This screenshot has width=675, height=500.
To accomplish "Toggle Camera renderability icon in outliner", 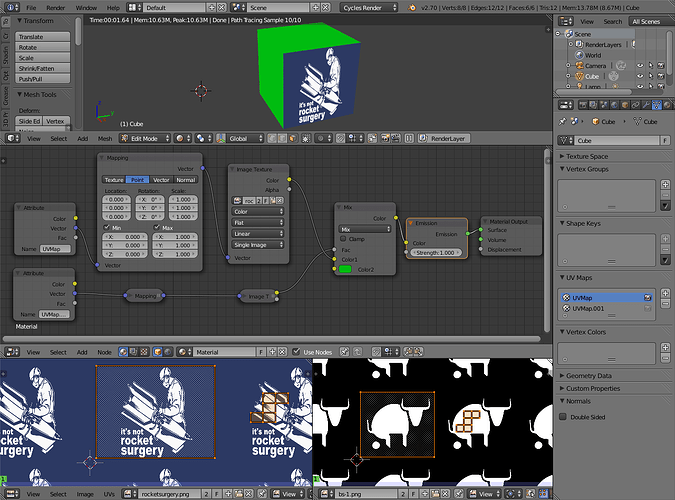I will (x=661, y=65).
